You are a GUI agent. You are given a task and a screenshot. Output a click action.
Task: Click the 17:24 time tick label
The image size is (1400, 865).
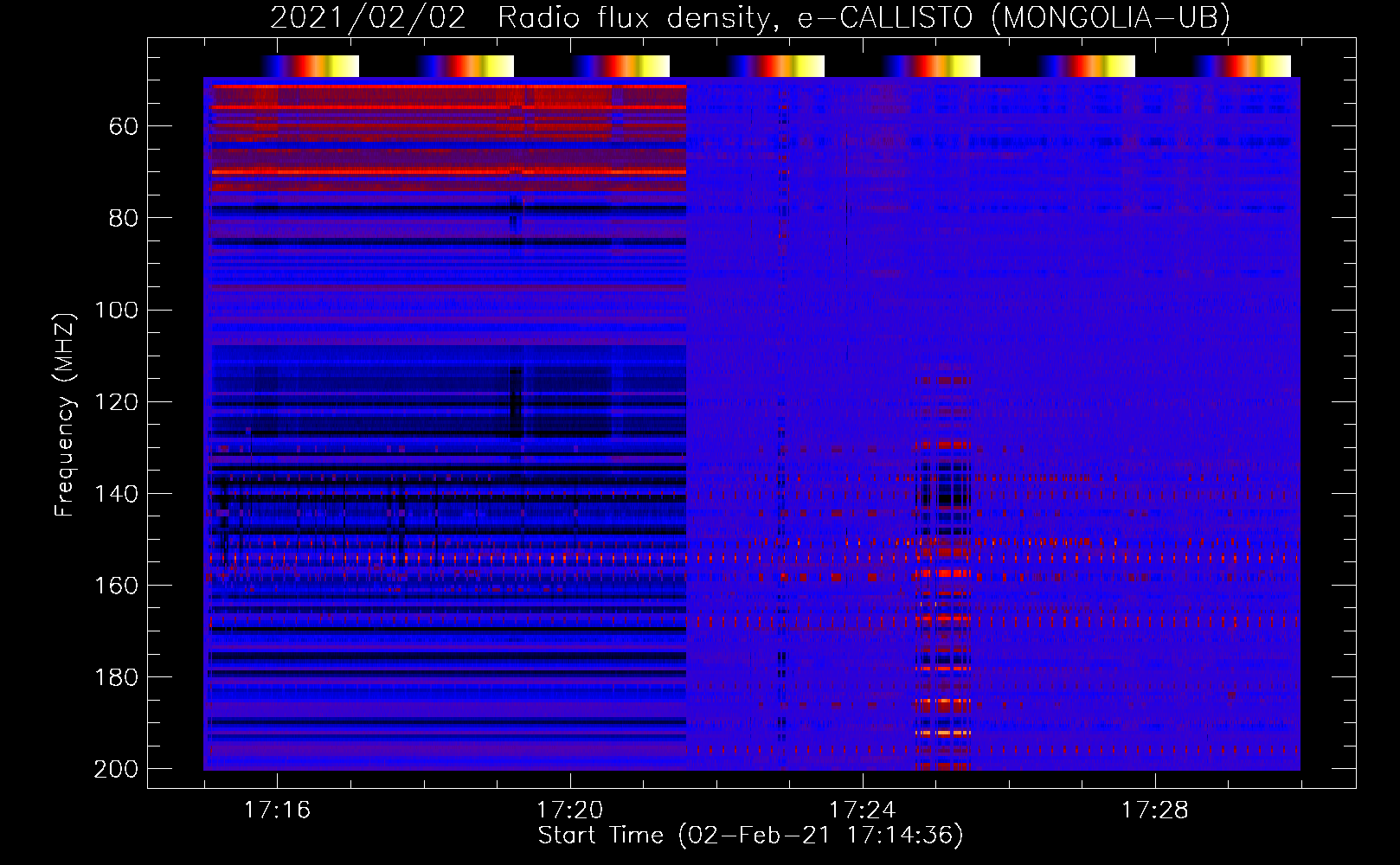click(x=862, y=810)
